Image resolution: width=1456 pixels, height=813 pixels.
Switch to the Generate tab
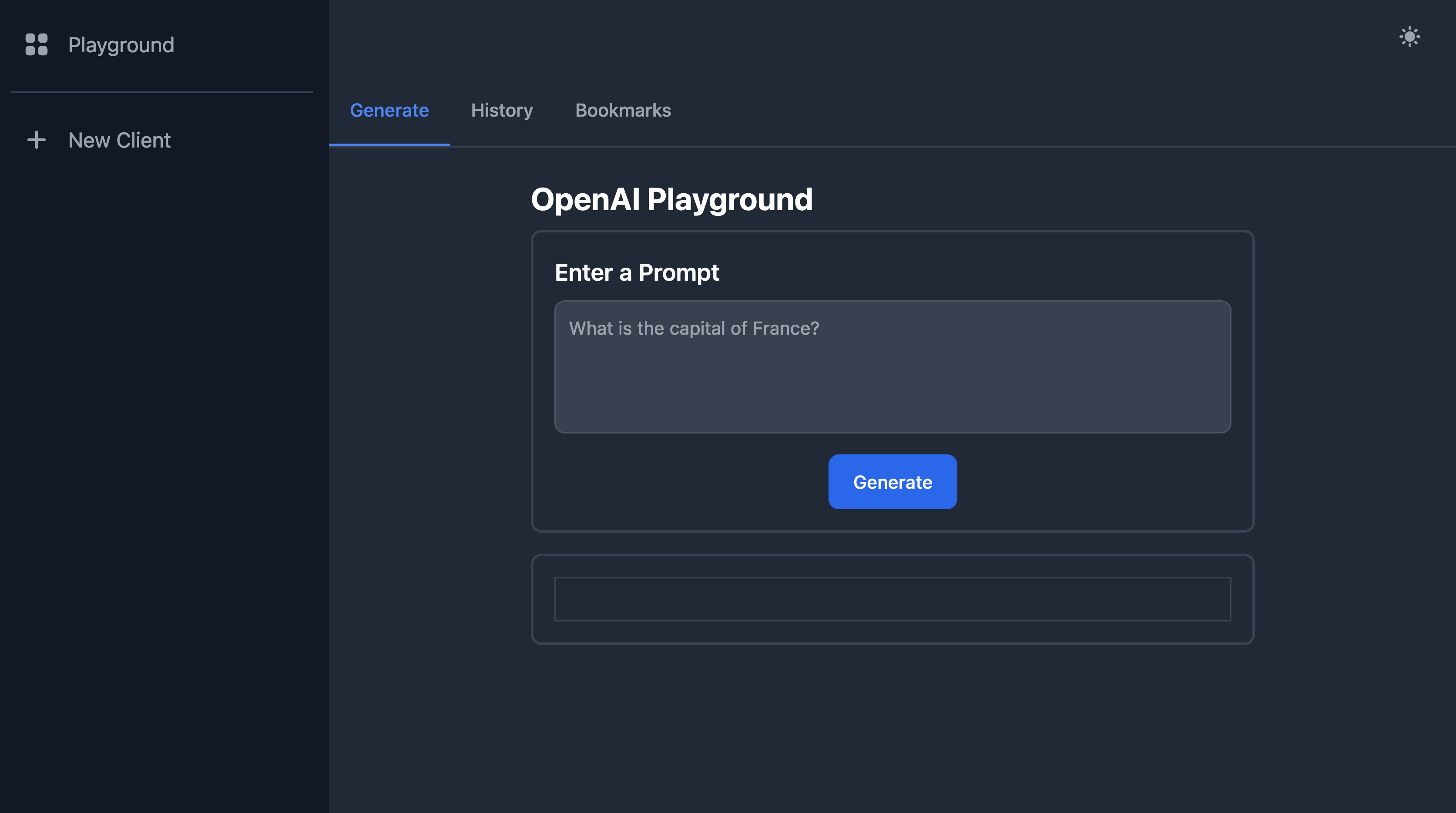point(389,110)
